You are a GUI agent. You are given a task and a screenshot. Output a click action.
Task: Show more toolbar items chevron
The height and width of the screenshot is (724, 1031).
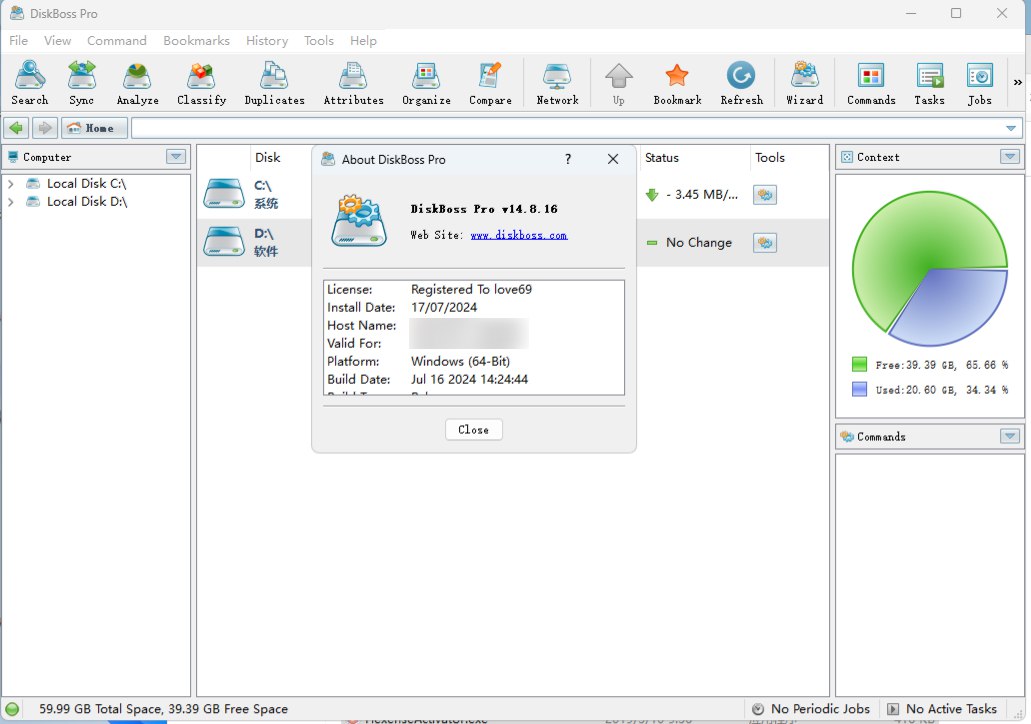tap(1017, 82)
